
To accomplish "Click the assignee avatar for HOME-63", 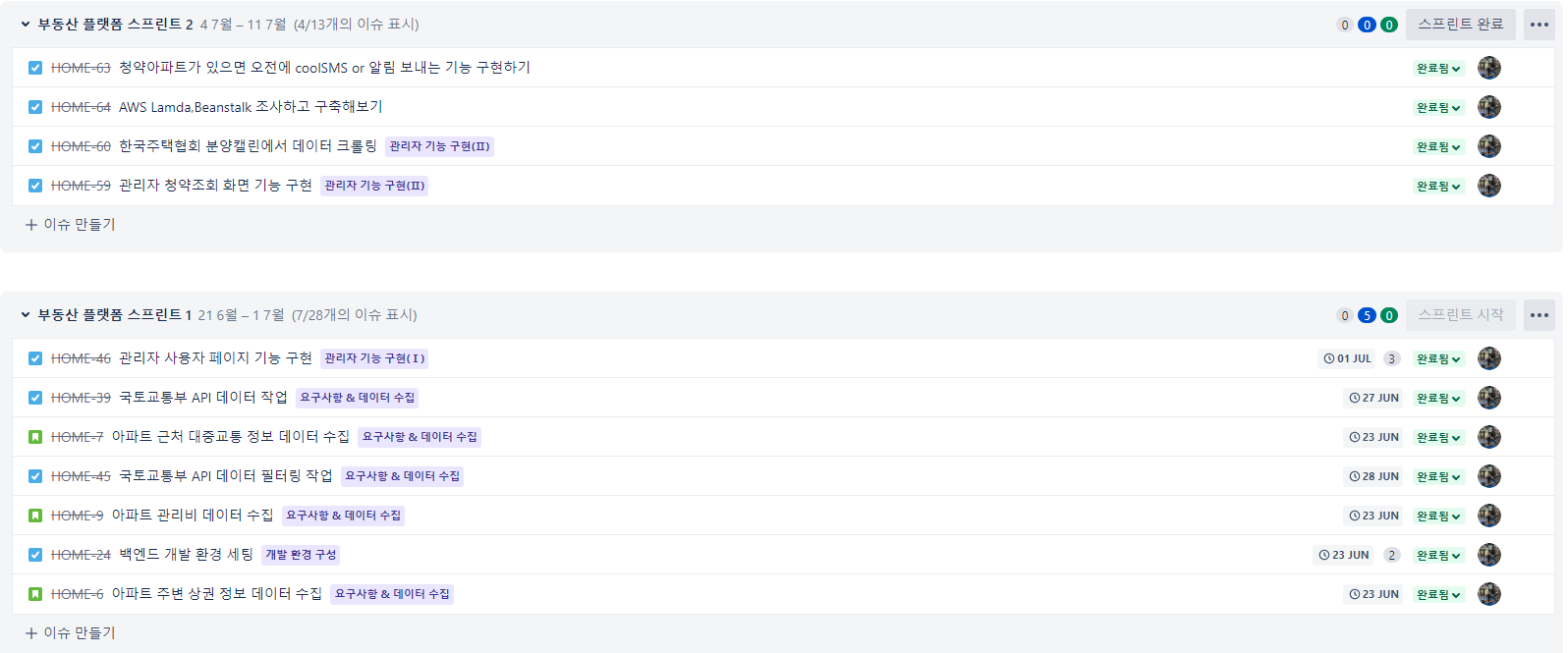I will click(1488, 68).
